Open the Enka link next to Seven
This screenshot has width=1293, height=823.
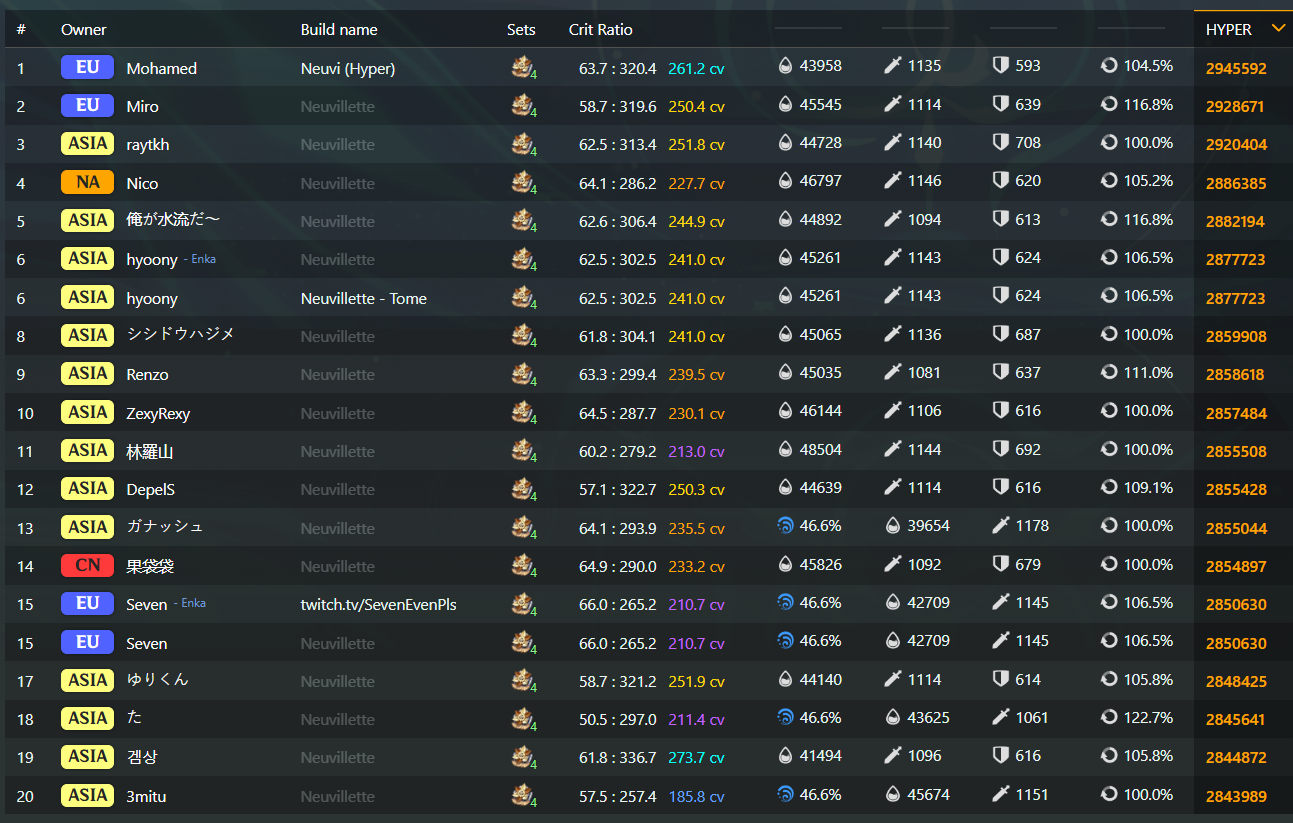[x=193, y=603]
